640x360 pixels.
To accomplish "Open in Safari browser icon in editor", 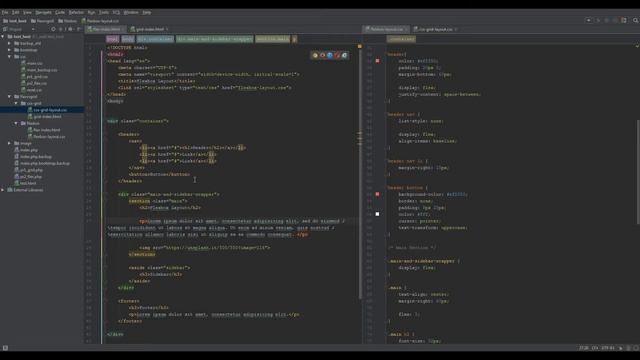I will [x=330, y=55].
